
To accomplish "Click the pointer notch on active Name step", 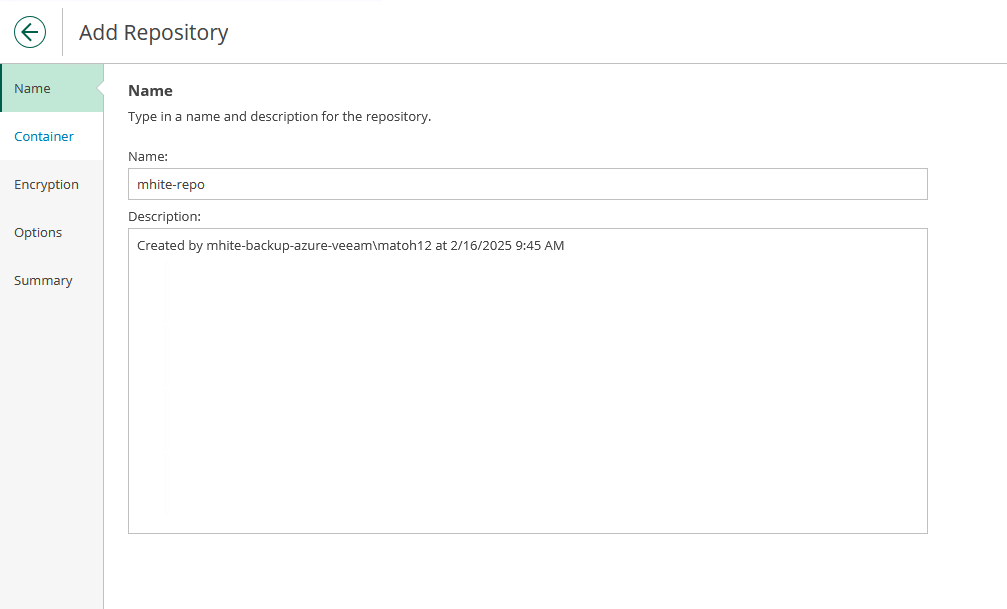I will click(x=99, y=89).
